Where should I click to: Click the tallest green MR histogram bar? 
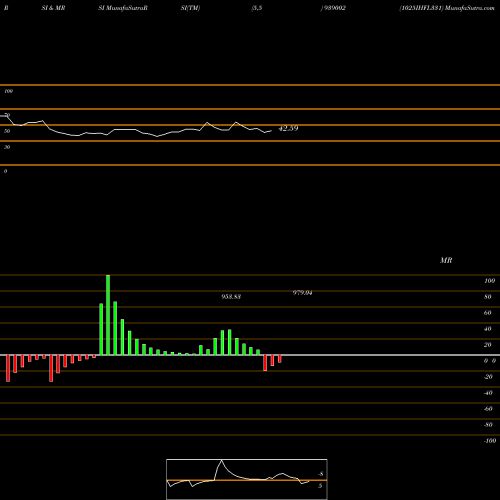108,315
